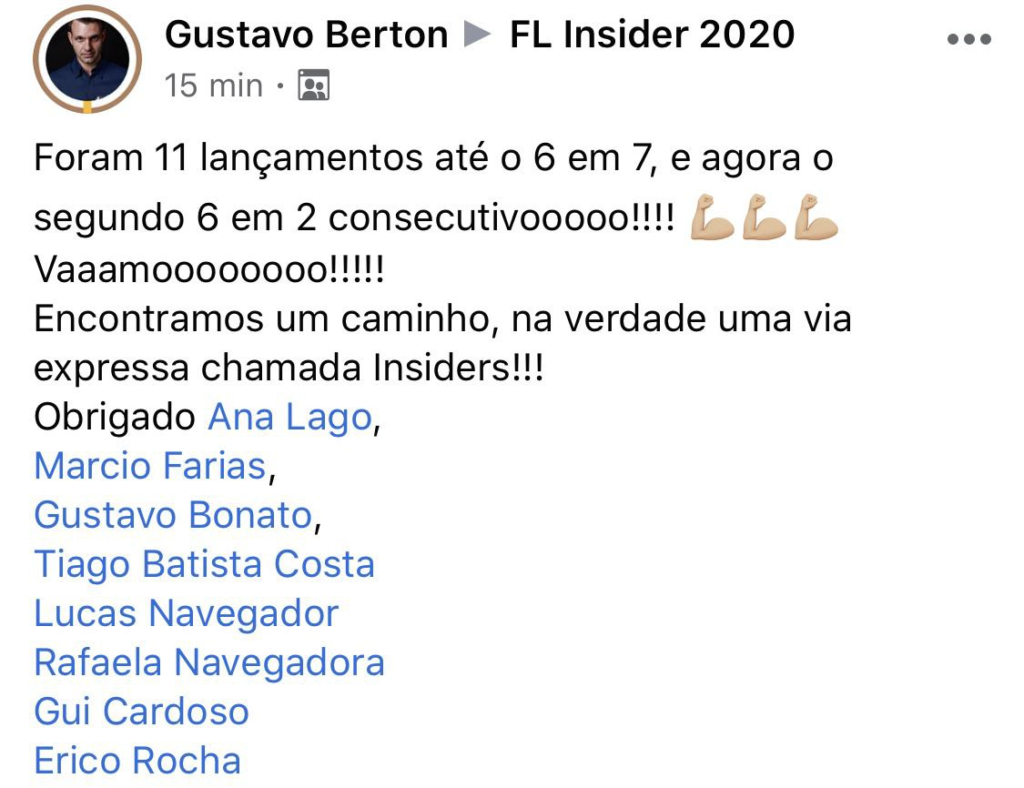Open Erico Rocha tagged profile
Image resolution: width=1024 pixels, height=788 pixels.
click(x=138, y=761)
